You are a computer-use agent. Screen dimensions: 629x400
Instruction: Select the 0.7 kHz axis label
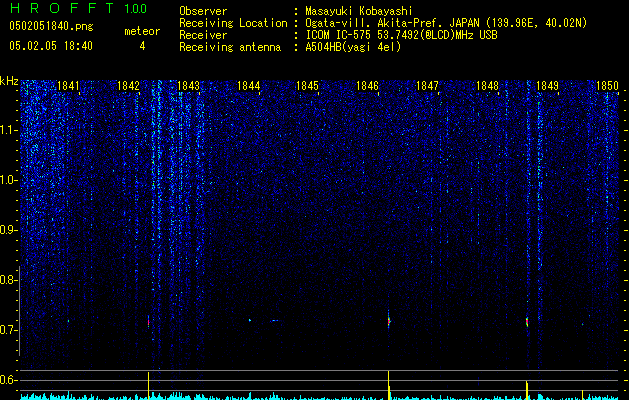pyautogui.click(x=7, y=330)
